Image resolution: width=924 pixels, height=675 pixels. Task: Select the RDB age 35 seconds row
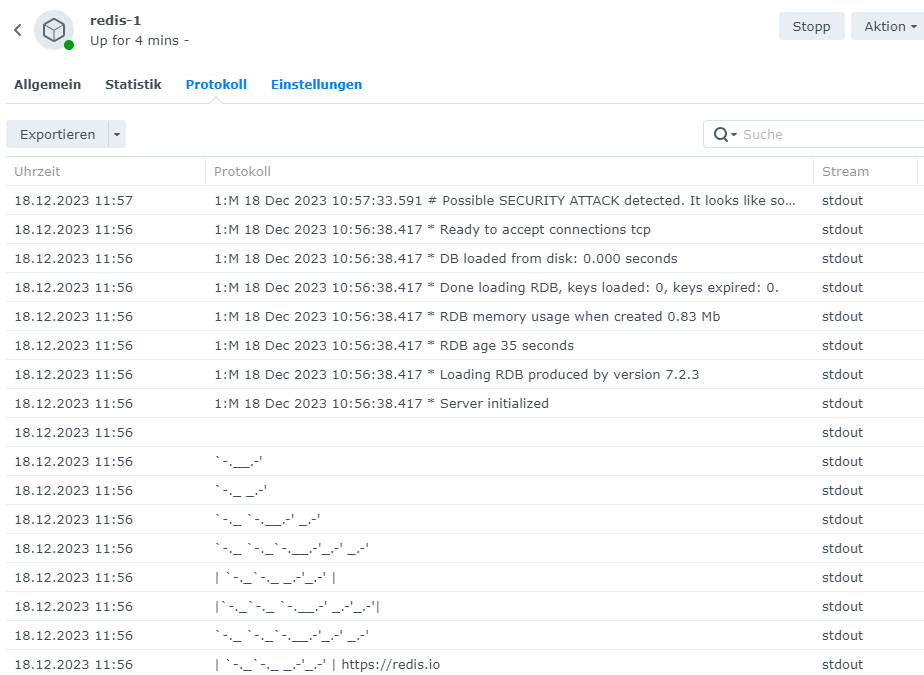[x=394, y=346]
